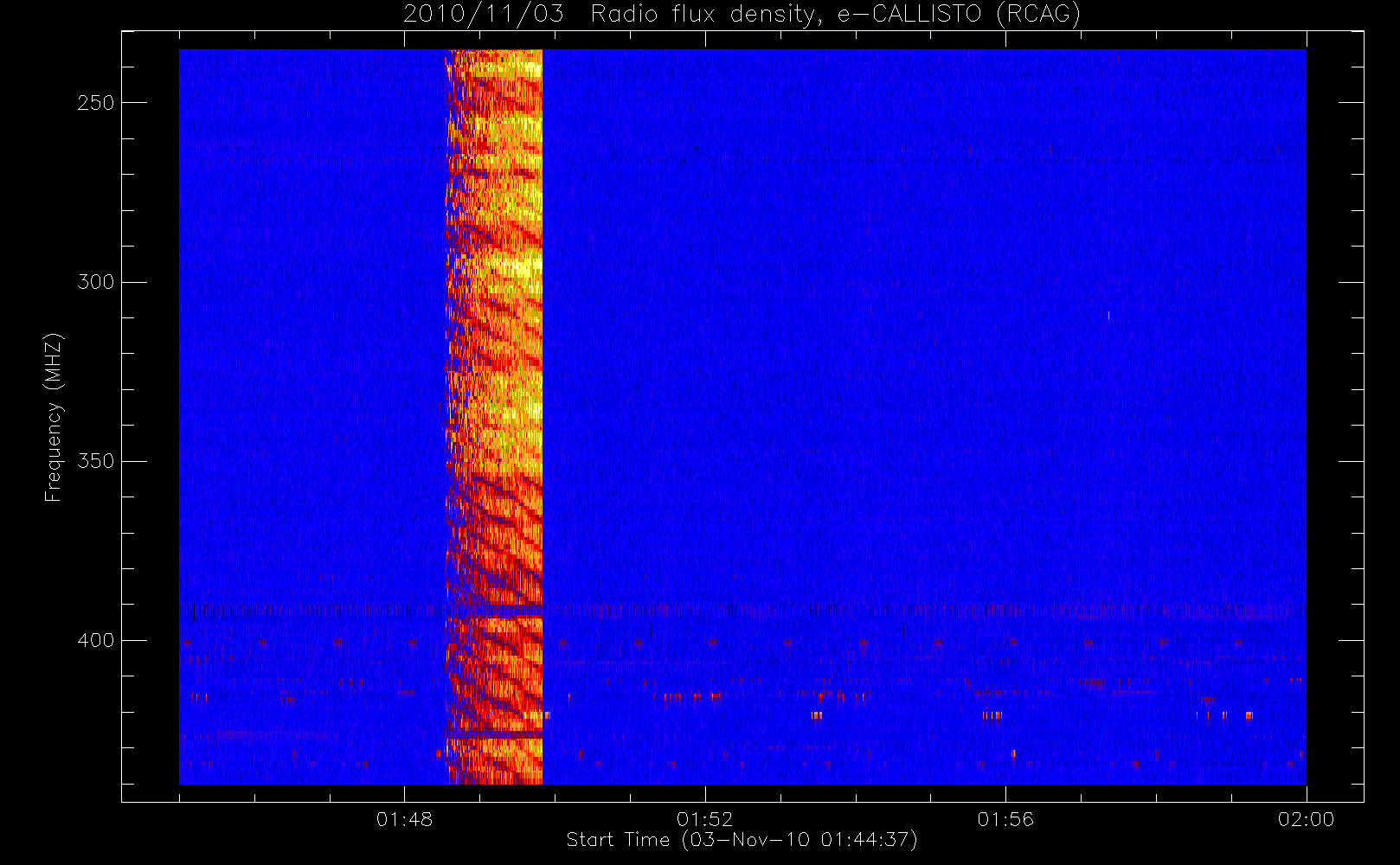Click the 02:00 time tick label
This screenshot has width=1400, height=865.
pos(1306,819)
